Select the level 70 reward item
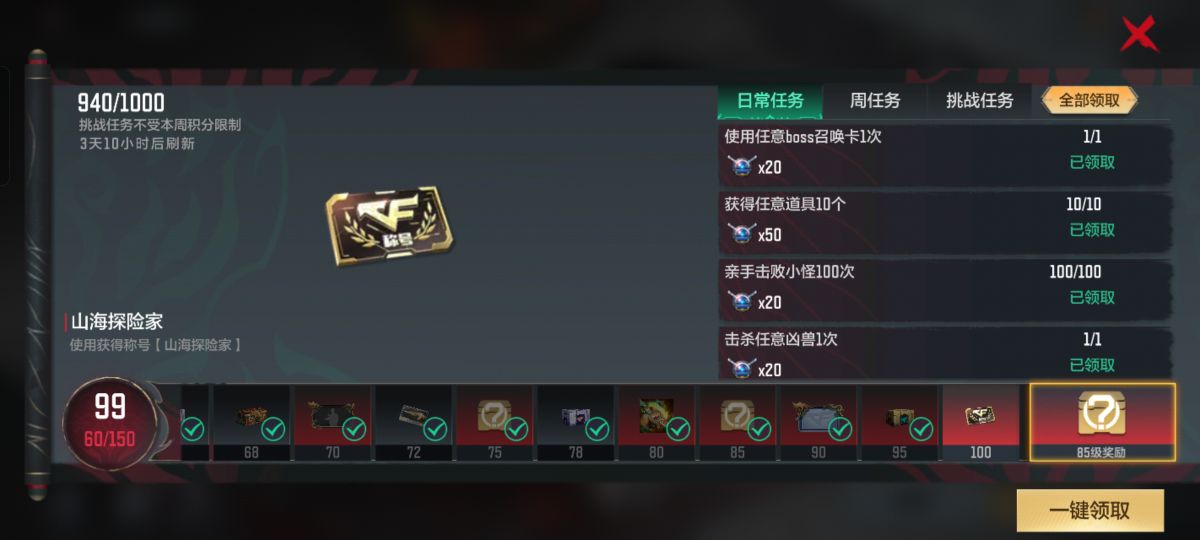 pos(332,424)
